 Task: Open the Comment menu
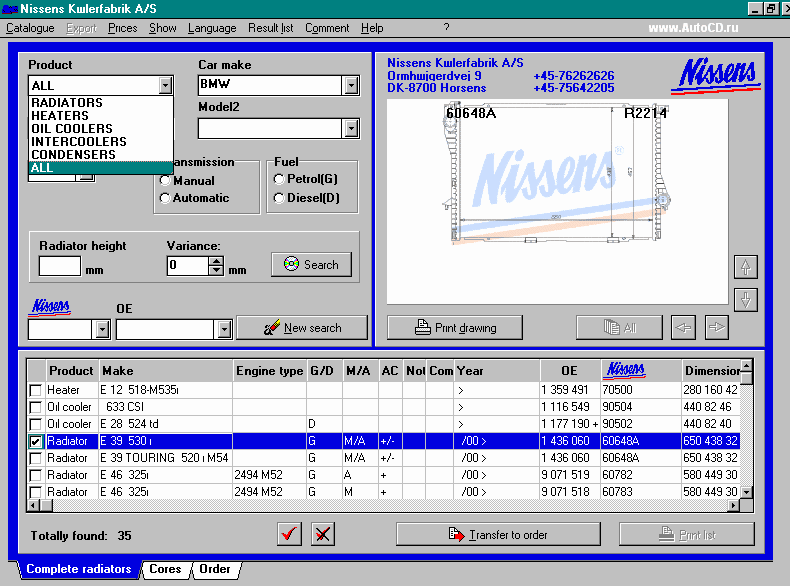point(327,28)
